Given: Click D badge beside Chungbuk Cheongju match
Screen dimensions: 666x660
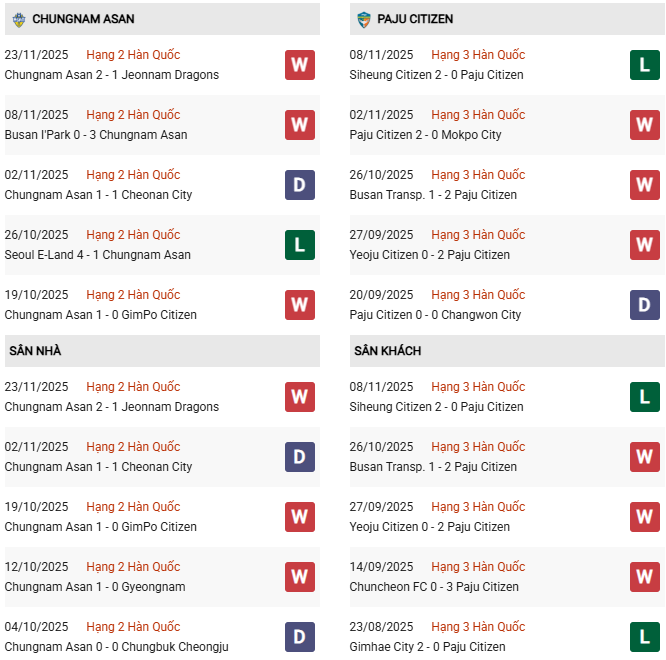Looking at the screenshot, I should [299, 637].
